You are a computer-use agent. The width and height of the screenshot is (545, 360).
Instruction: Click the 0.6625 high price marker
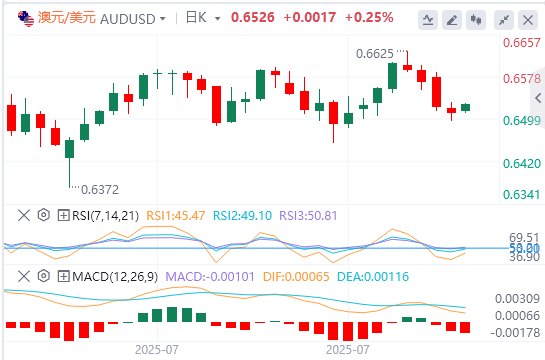pyautogui.click(x=375, y=54)
